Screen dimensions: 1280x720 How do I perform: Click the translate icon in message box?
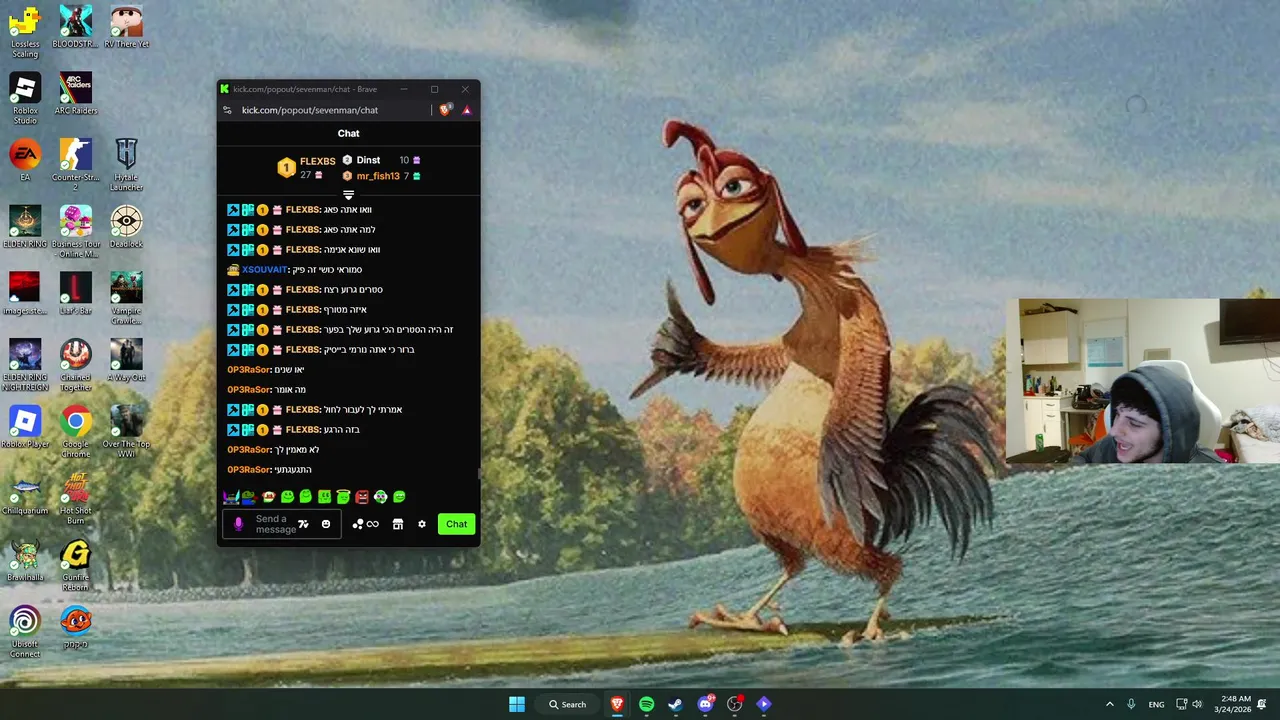(x=303, y=524)
